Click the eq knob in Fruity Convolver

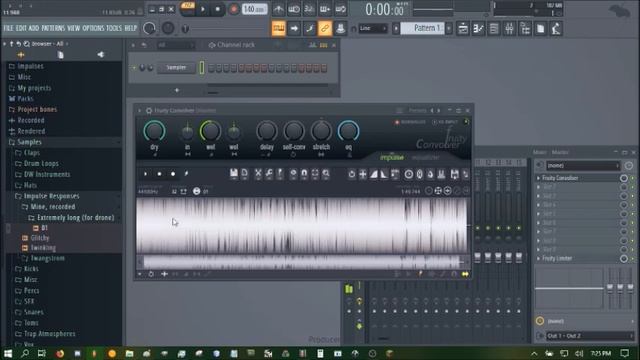pyautogui.click(x=348, y=131)
